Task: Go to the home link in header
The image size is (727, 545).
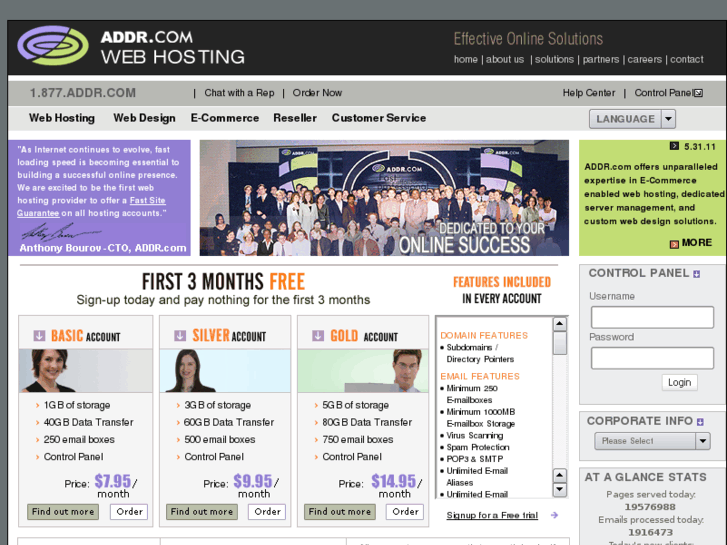Action: point(466,59)
